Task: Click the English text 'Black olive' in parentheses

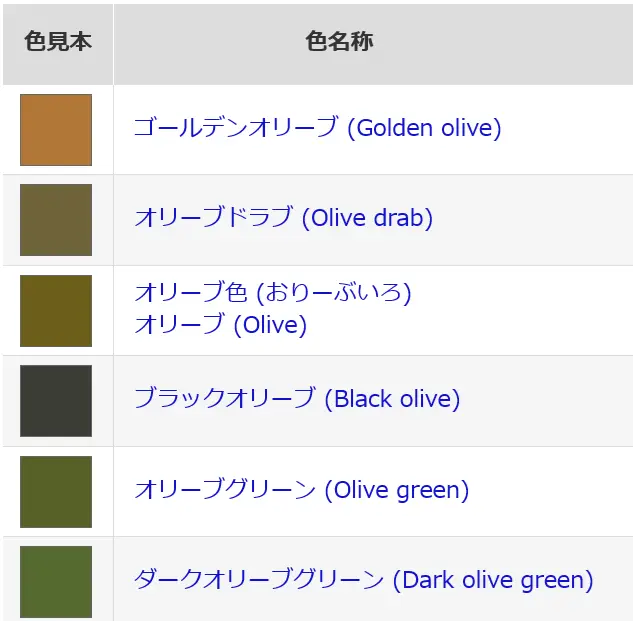Action: point(392,399)
